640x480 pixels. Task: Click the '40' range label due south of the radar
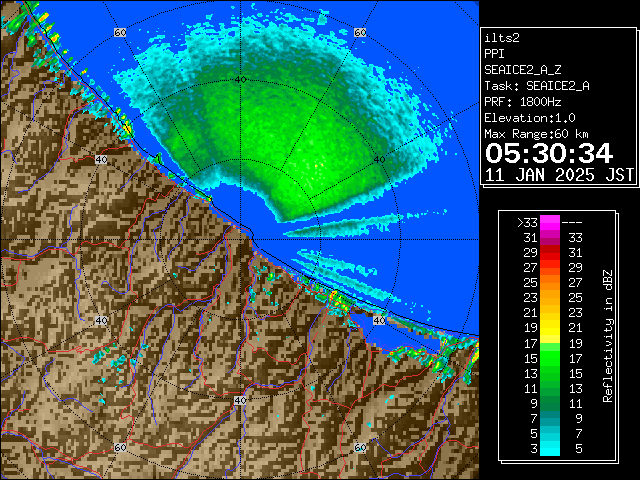[240, 400]
